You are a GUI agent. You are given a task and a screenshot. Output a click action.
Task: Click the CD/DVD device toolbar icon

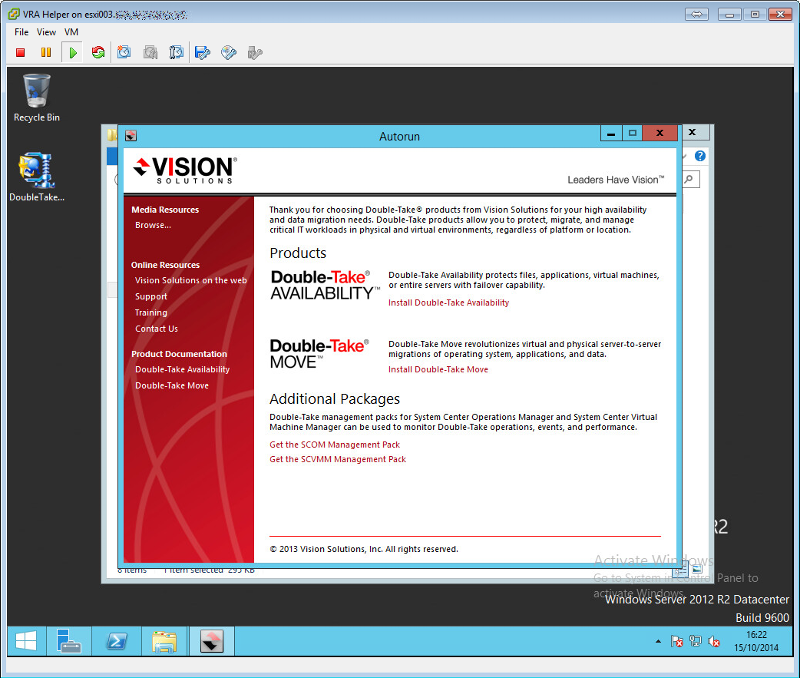(x=229, y=53)
